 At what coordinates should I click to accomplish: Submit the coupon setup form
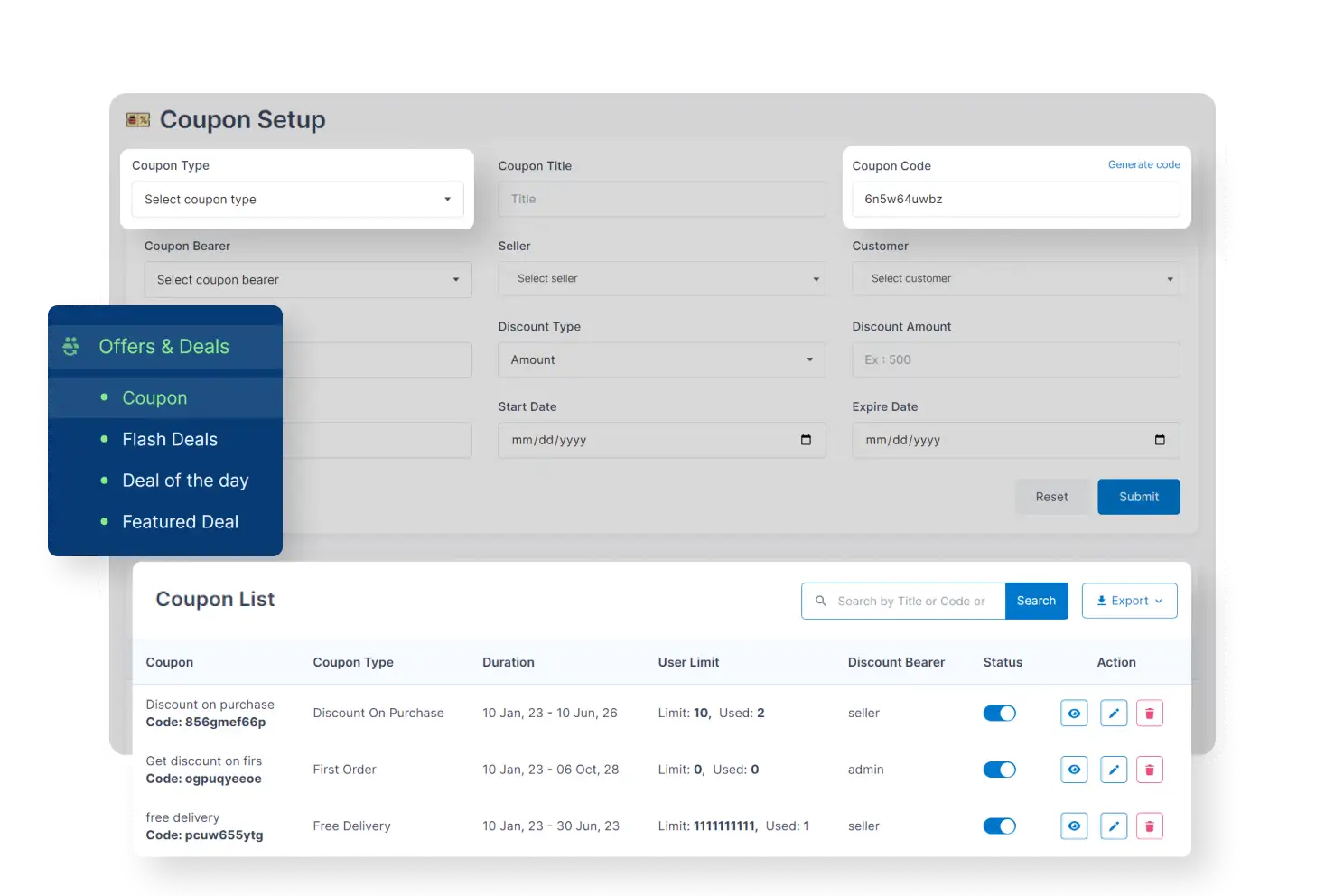[1138, 496]
